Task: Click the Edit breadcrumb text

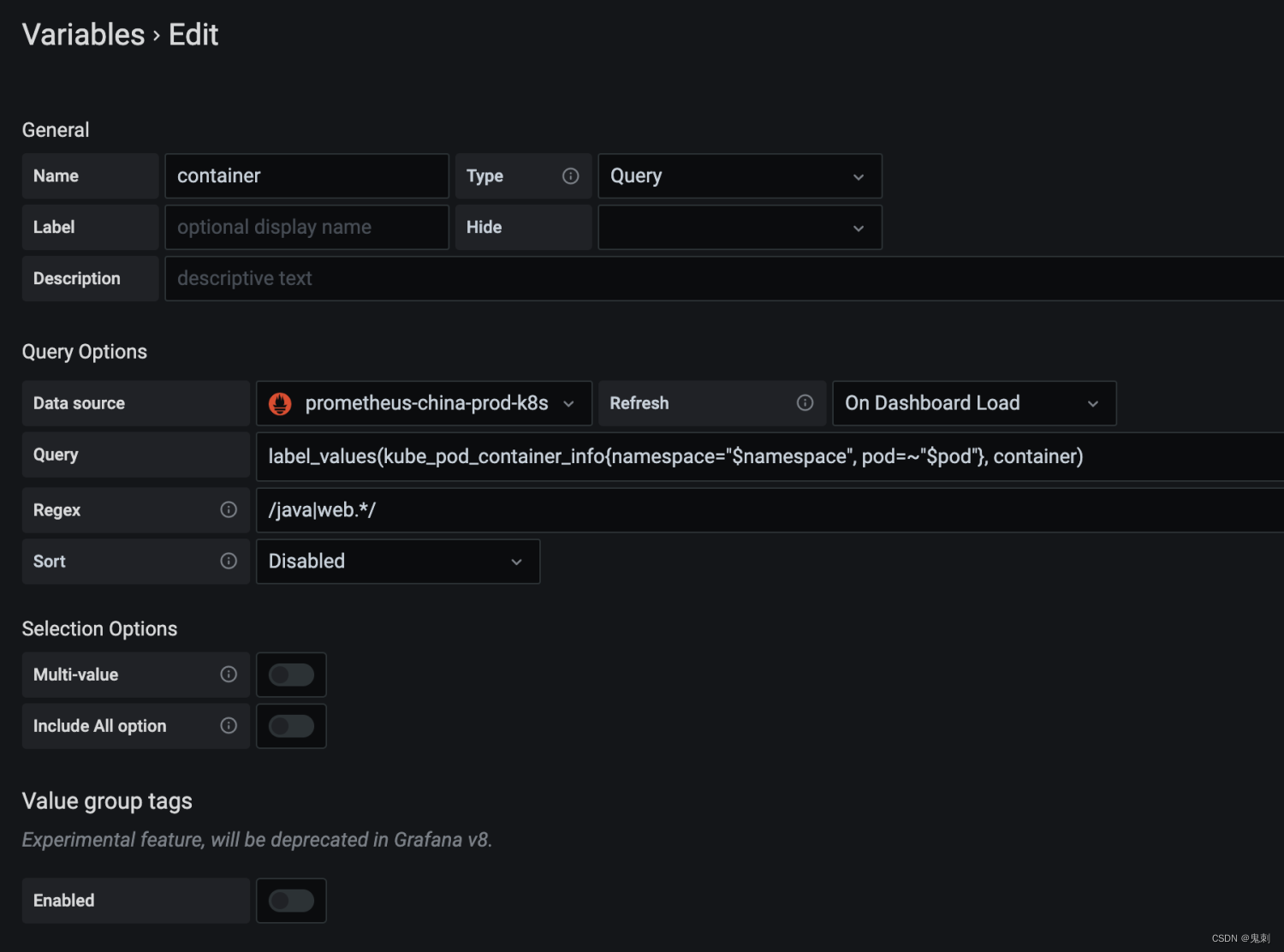Action: (x=193, y=35)
